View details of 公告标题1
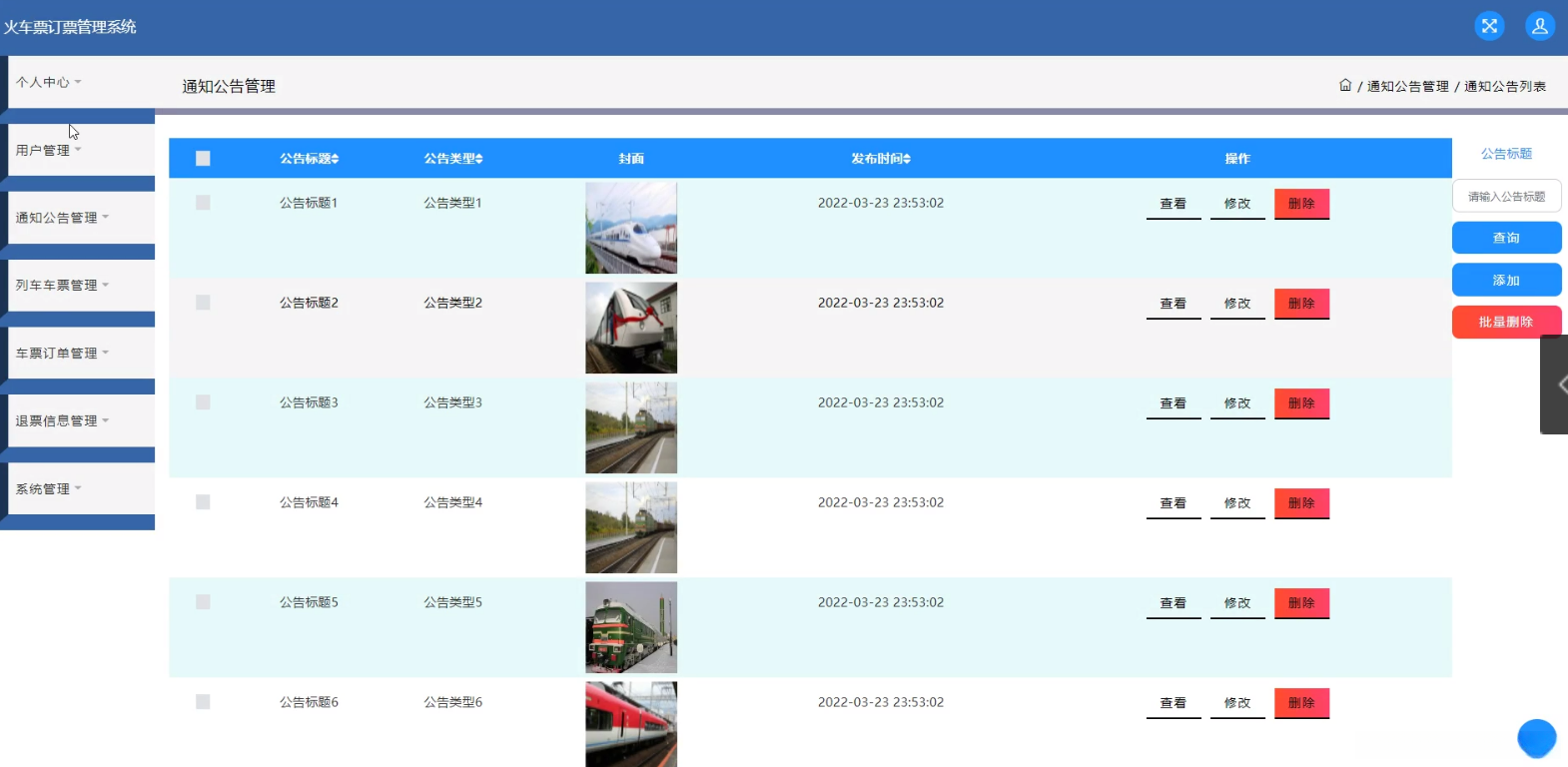 [x=1174, y=204]
